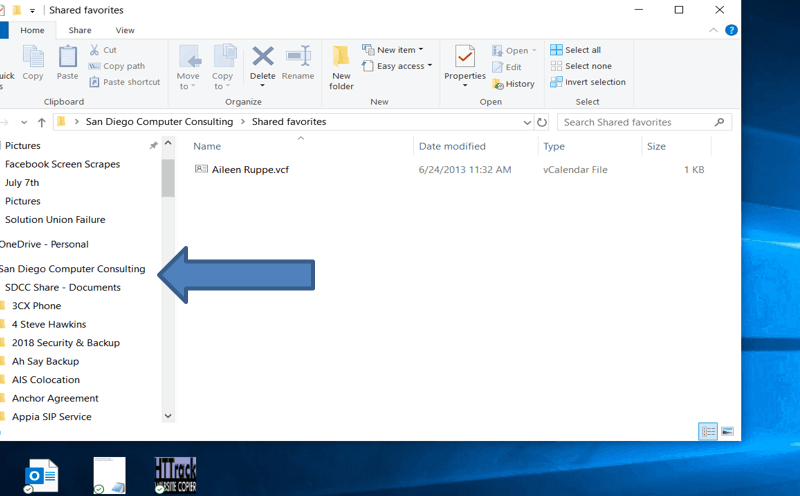Open 4 Steve Hawkins folder
This screenshot has height=496, width=800.
click(x=49, y=324)
